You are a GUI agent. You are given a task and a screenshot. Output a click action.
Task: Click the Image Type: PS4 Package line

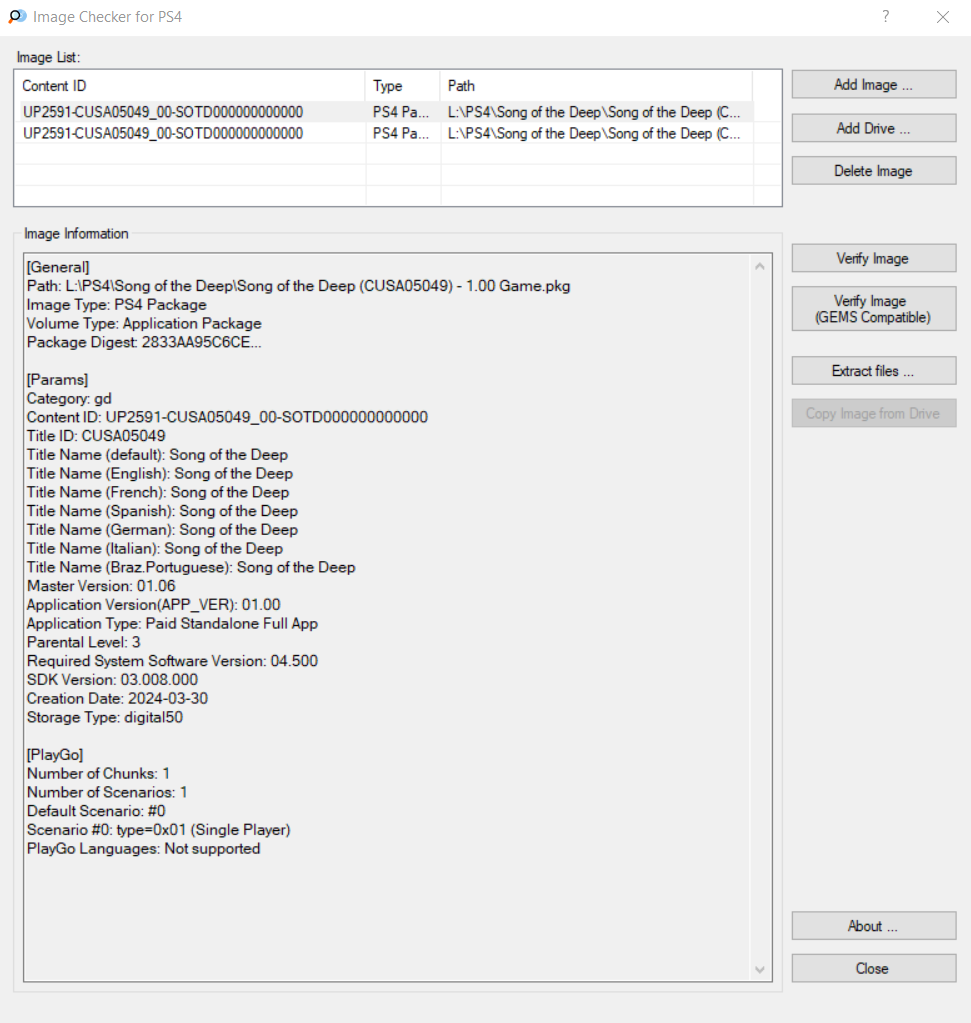[116, 305]
